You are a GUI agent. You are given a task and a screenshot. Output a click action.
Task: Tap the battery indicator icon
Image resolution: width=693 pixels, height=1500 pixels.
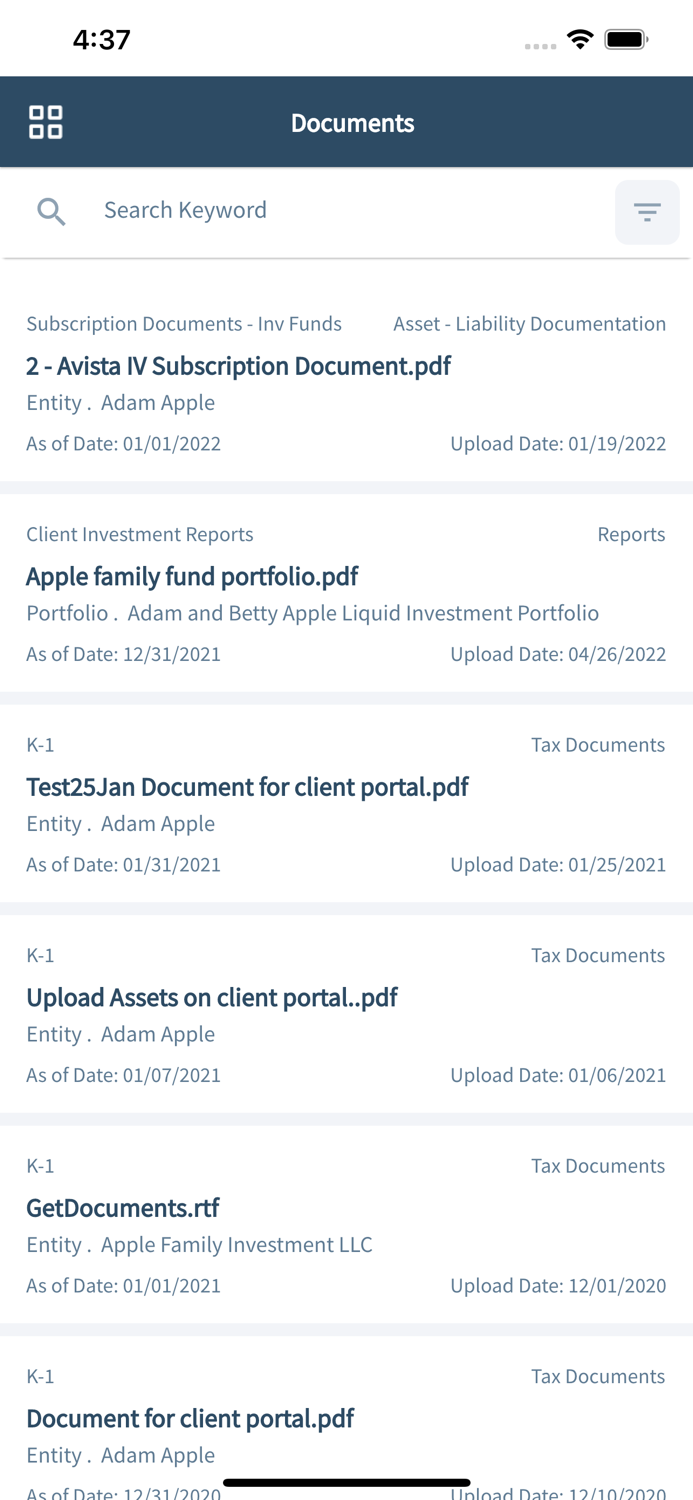(627, 40)
